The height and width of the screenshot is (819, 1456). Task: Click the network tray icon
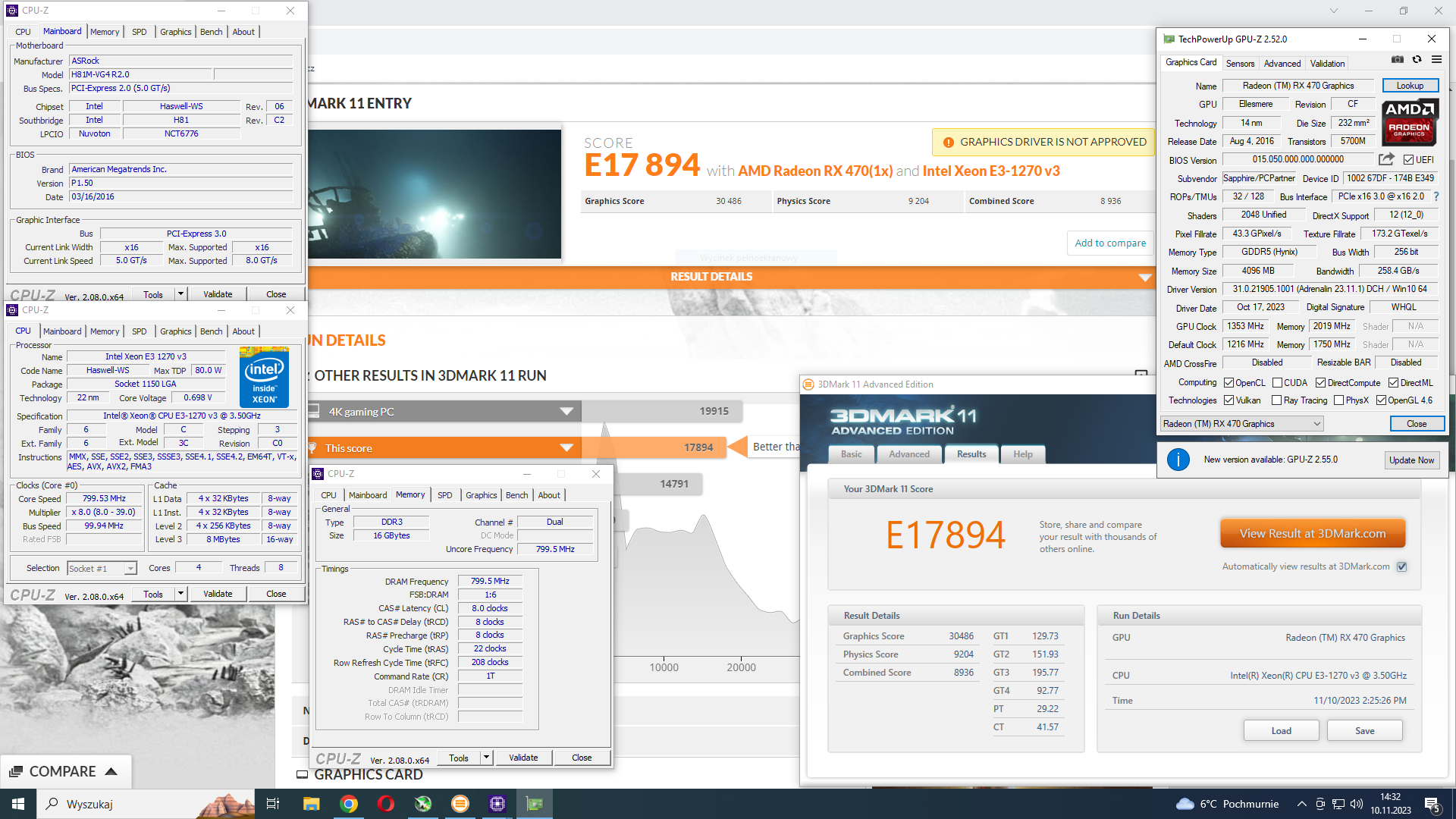click(x=1338, y=804)
